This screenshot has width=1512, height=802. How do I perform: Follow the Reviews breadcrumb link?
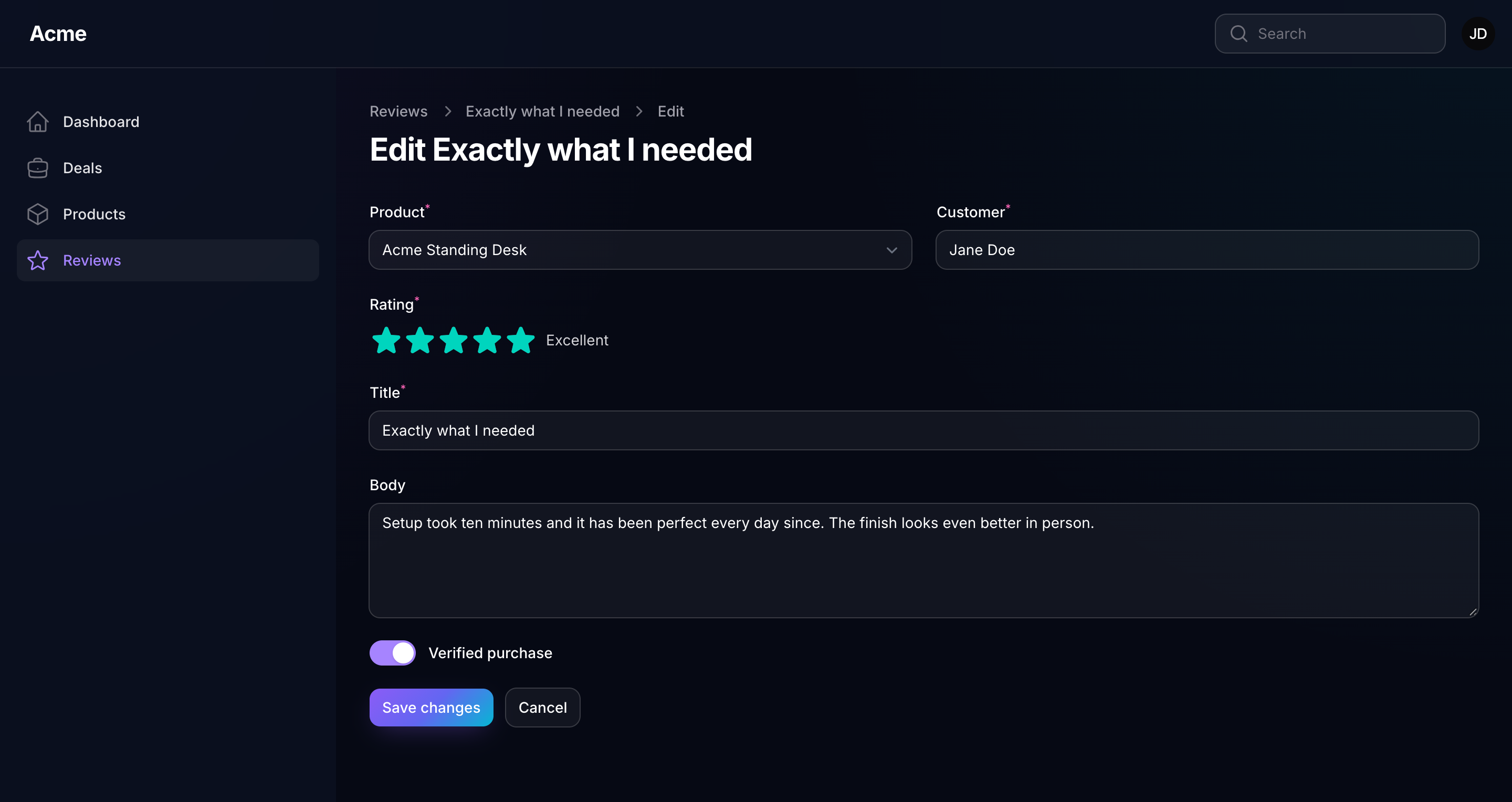[398, 111]
